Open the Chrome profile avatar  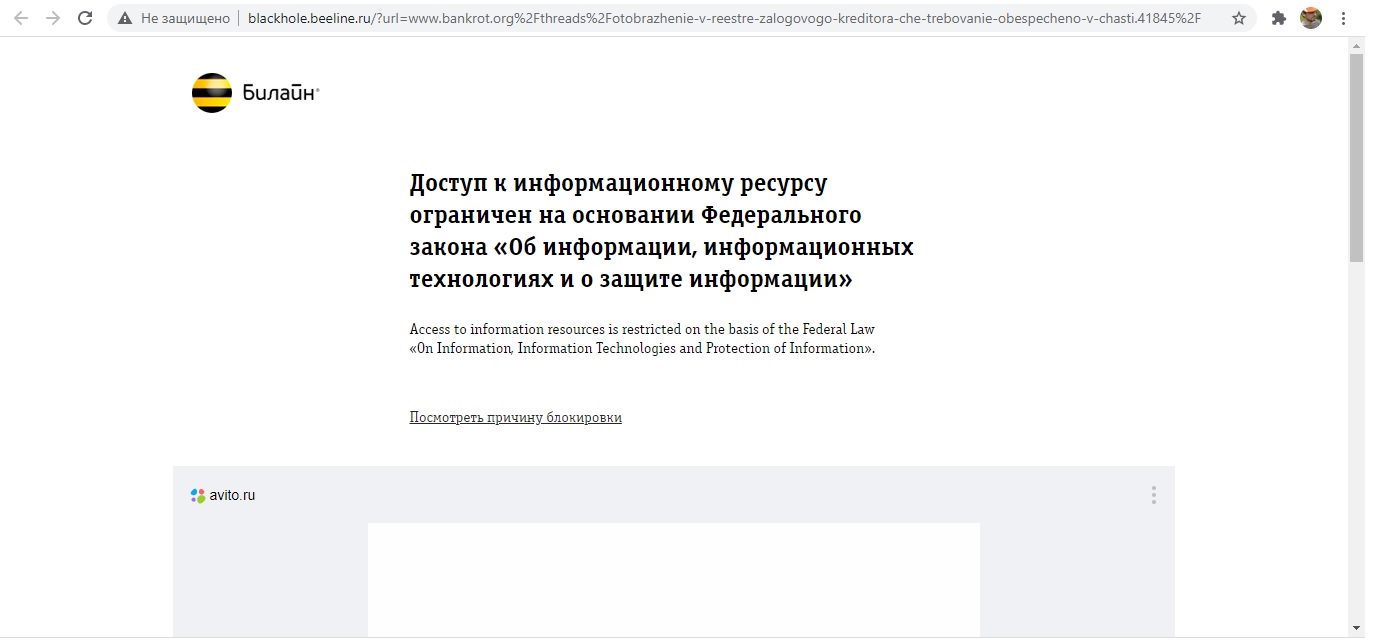click(1311, 18)
